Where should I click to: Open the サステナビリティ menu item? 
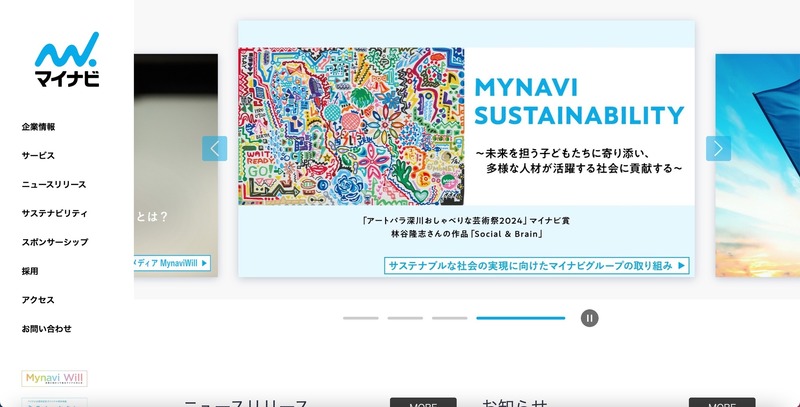pos(55,214)
